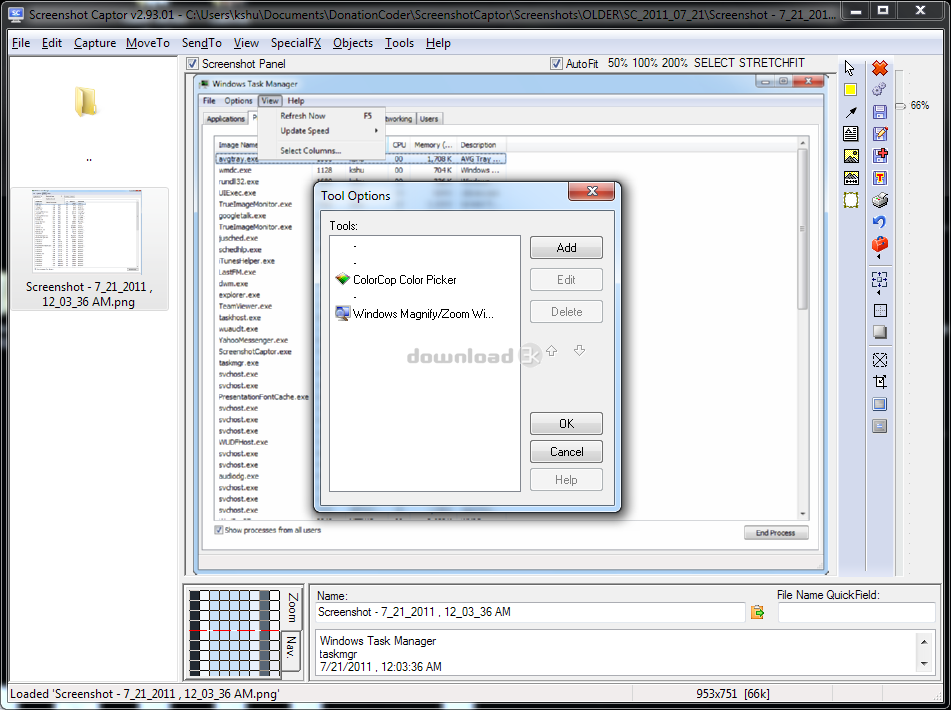Open settings with the gears icon
Viewport: 951px width, 710px height.
pyautogui.click(x=879, y=90)
